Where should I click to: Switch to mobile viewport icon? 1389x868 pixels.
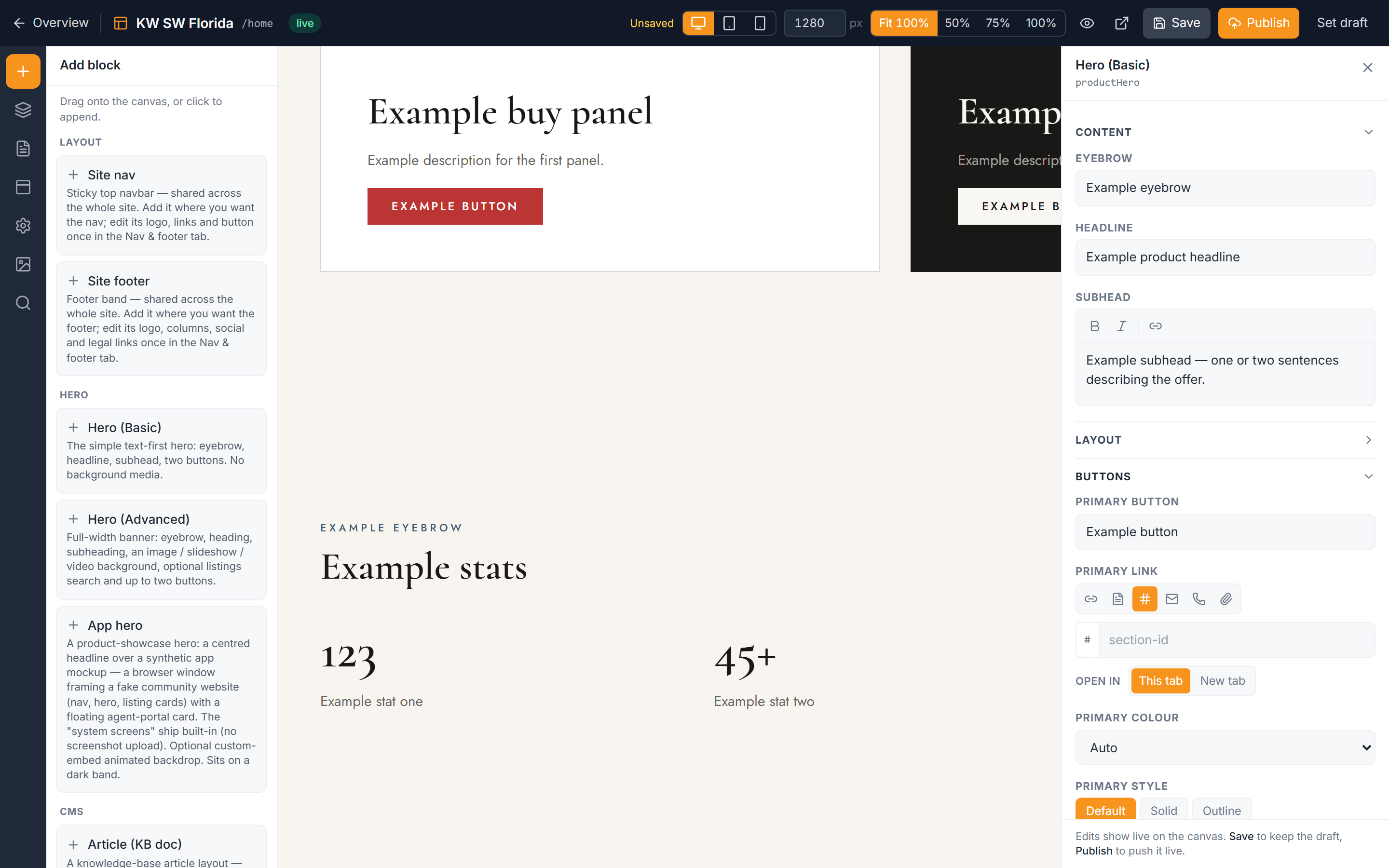760,23
